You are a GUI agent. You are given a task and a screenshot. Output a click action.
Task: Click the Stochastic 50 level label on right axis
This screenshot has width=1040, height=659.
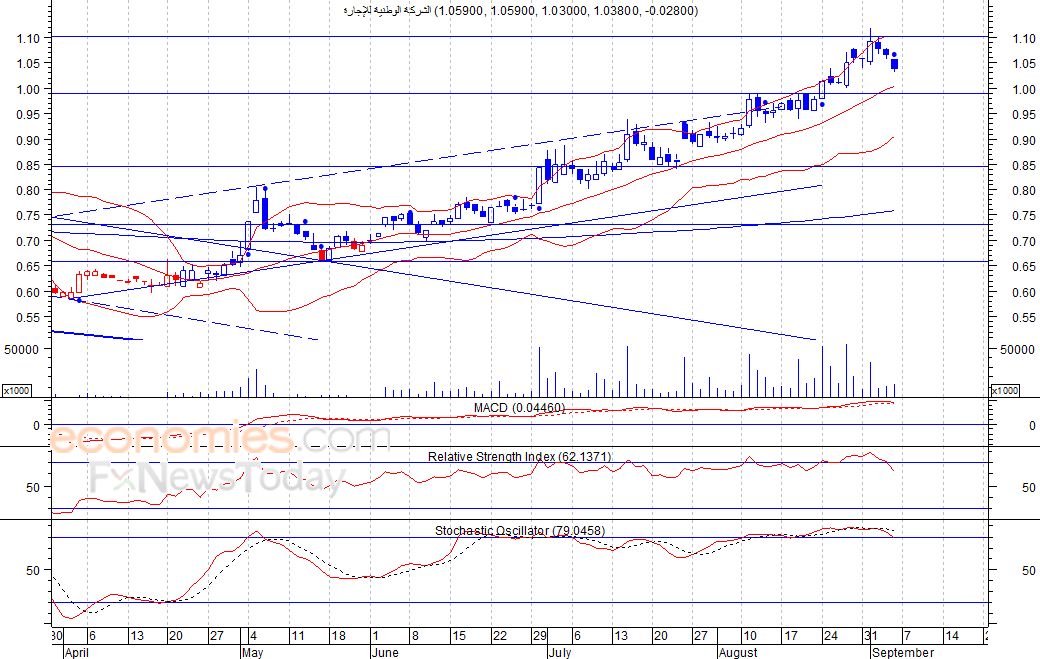(x=1029, y=570)
